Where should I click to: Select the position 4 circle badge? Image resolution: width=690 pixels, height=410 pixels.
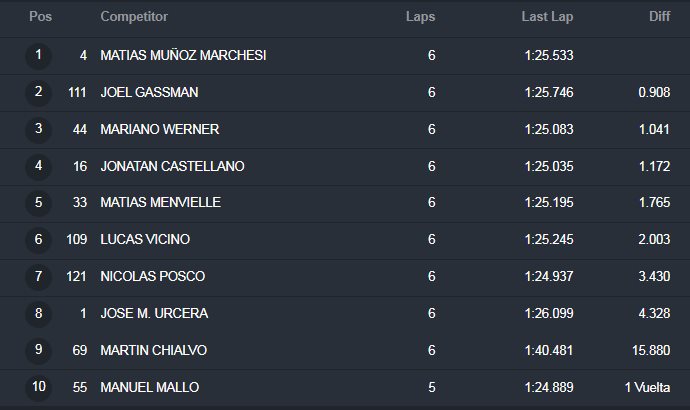pyautogui.click(x=39, y=167)
